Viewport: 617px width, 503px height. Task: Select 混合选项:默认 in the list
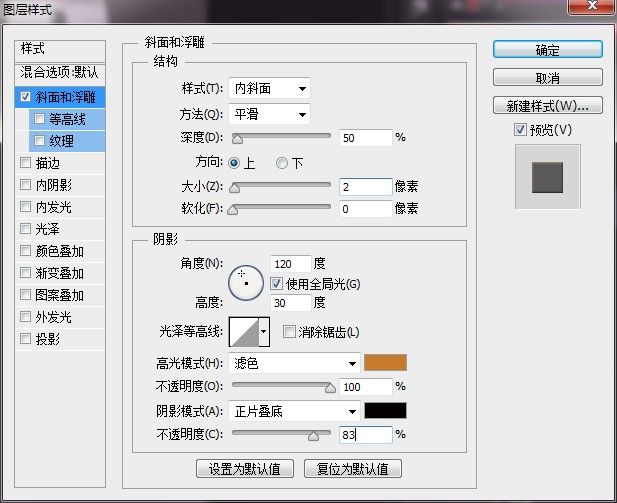click(x=60, y=74)
